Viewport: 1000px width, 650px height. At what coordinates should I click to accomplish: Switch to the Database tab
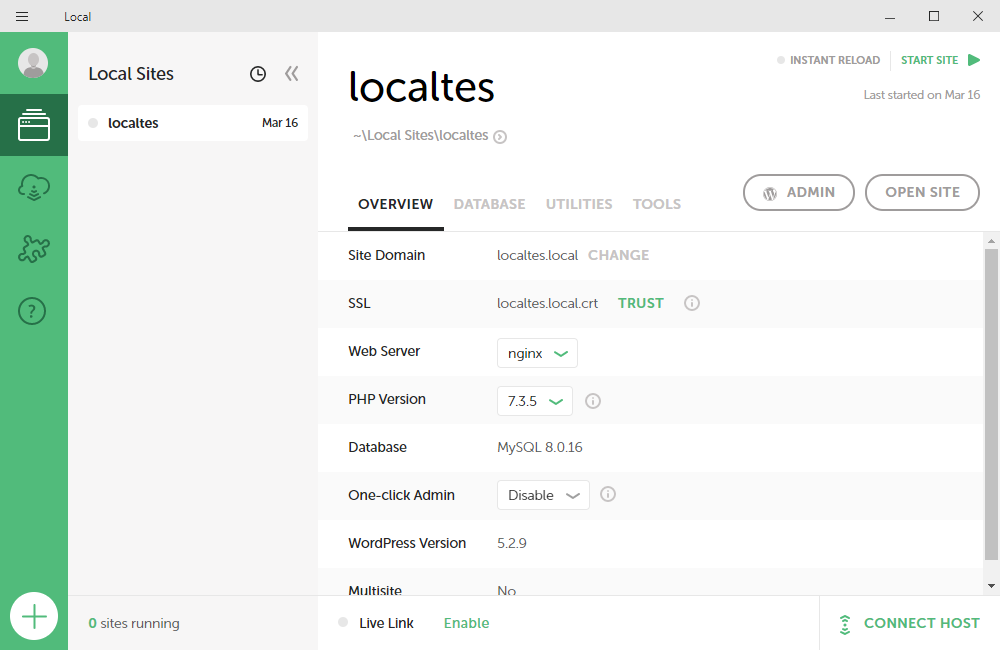pyautogui.click(x=489, y=204)
